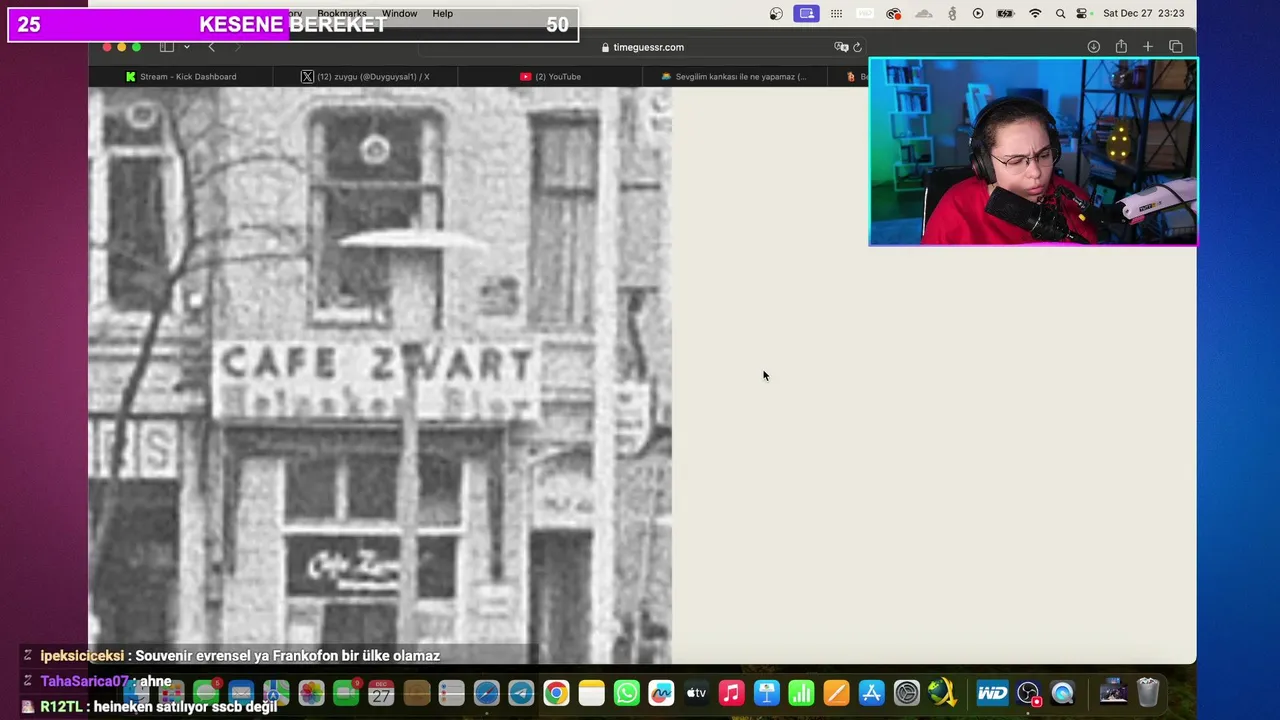Open Pages from the dock
This screenshot has height=720, width=1280.
point(837,693)
